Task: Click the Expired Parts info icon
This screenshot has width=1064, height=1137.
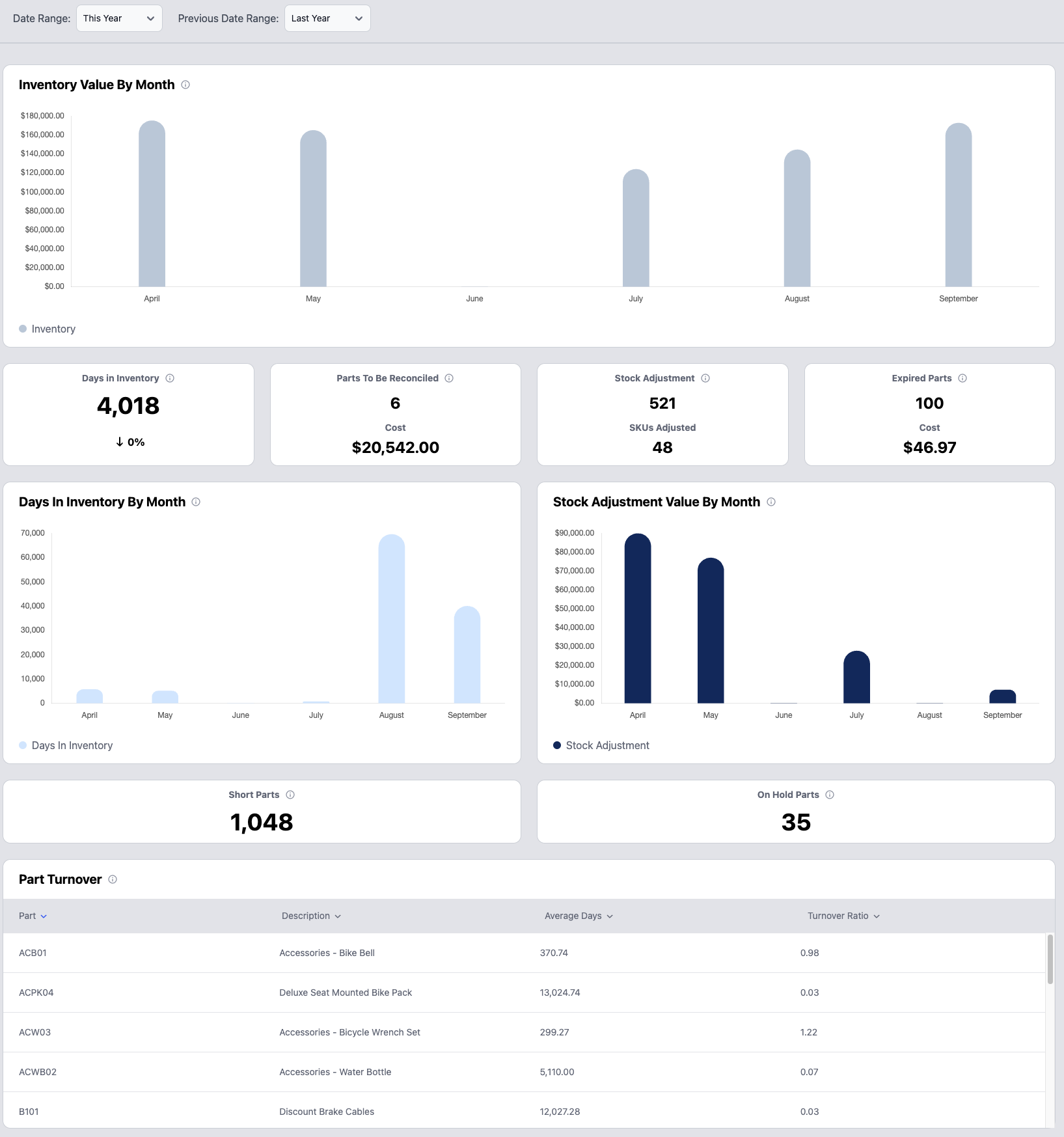Action: [962, 377]
